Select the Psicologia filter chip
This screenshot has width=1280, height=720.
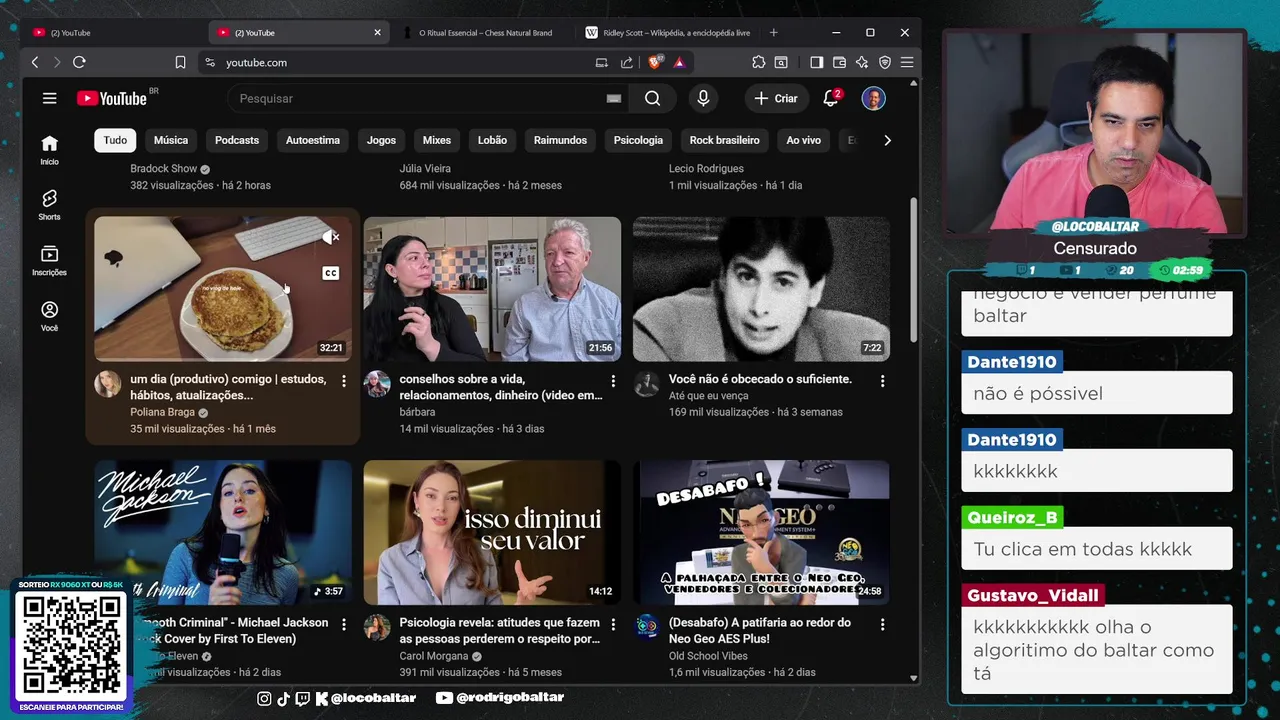[x=638, y=140]
